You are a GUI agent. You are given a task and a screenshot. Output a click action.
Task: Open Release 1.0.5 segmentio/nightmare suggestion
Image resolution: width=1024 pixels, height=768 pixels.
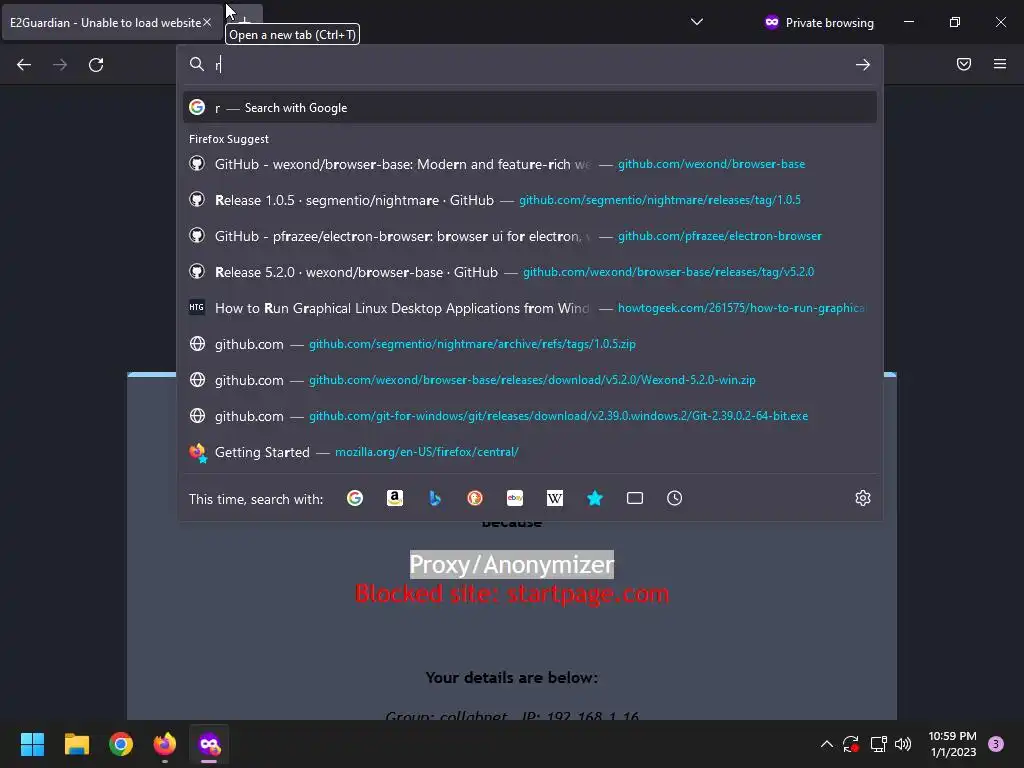[x=530, y=200]
